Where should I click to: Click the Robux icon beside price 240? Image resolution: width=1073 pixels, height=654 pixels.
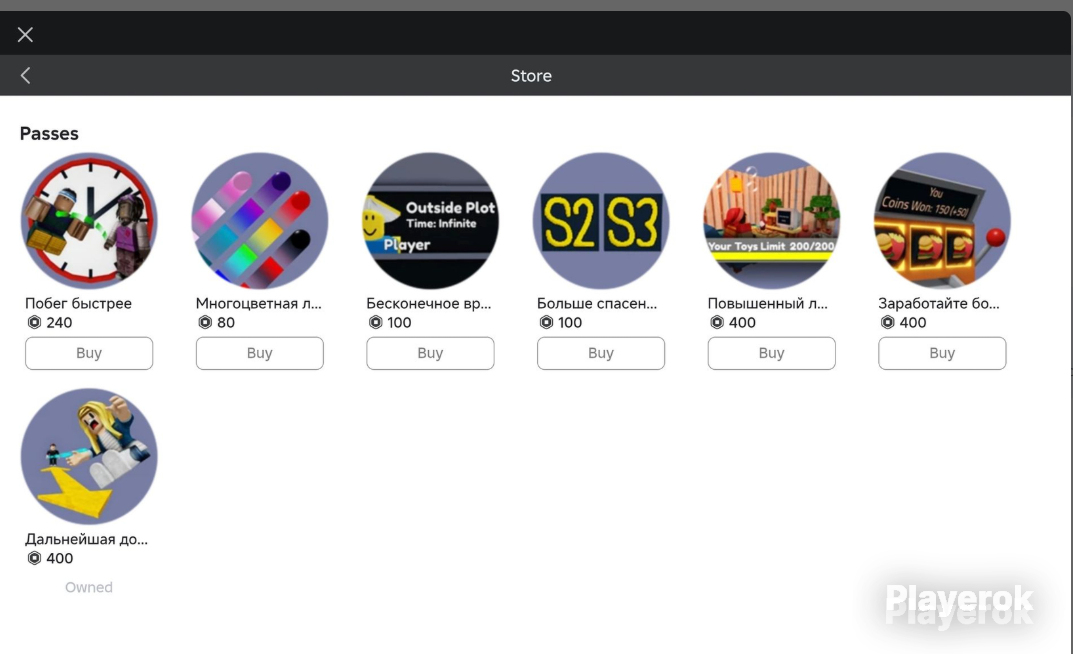coord(34,322)
